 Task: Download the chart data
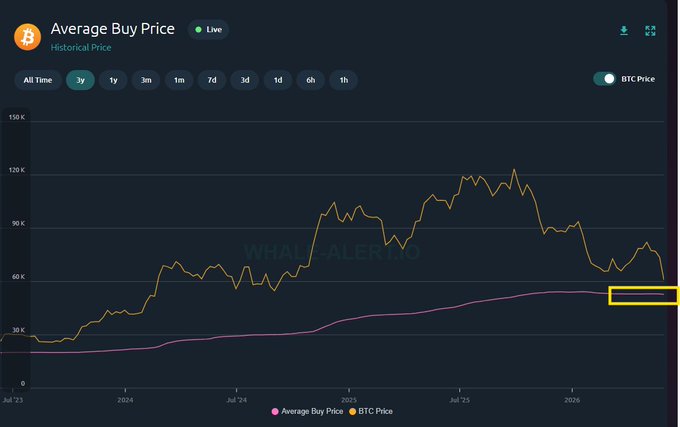(624, 31)
